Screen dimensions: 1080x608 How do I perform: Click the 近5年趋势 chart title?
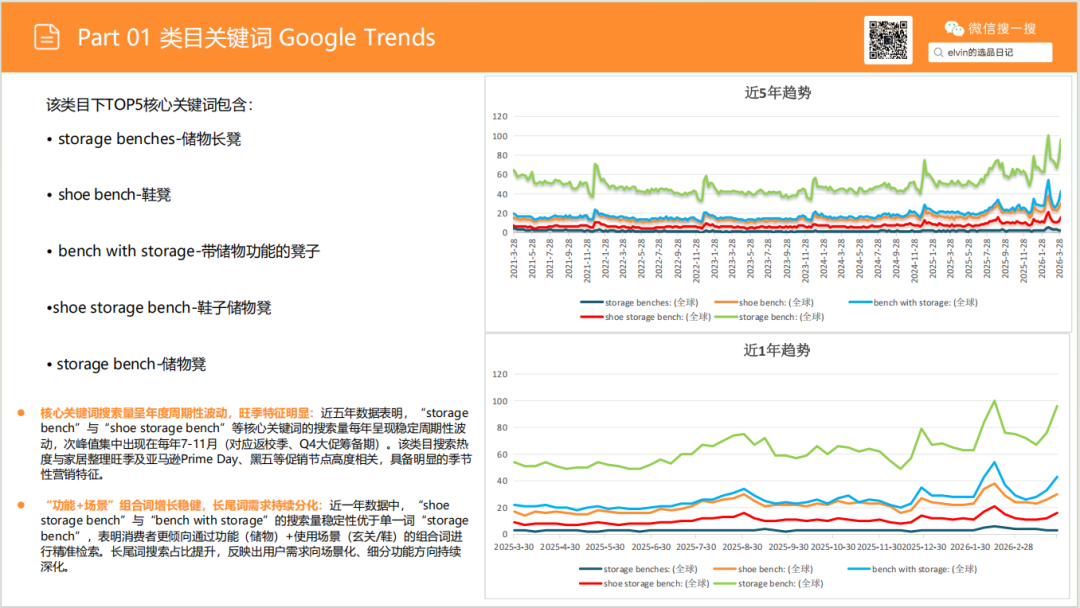(x=777, y=93)
